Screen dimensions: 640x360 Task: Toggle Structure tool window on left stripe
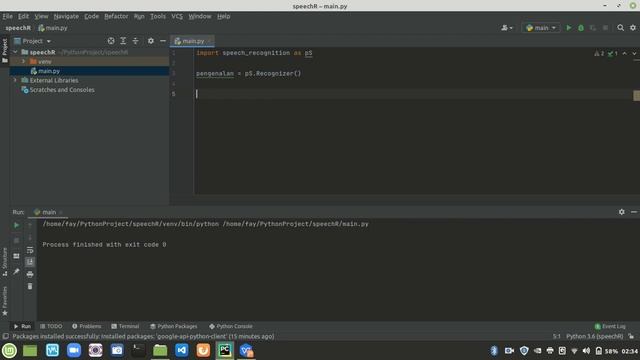point(4,262)
